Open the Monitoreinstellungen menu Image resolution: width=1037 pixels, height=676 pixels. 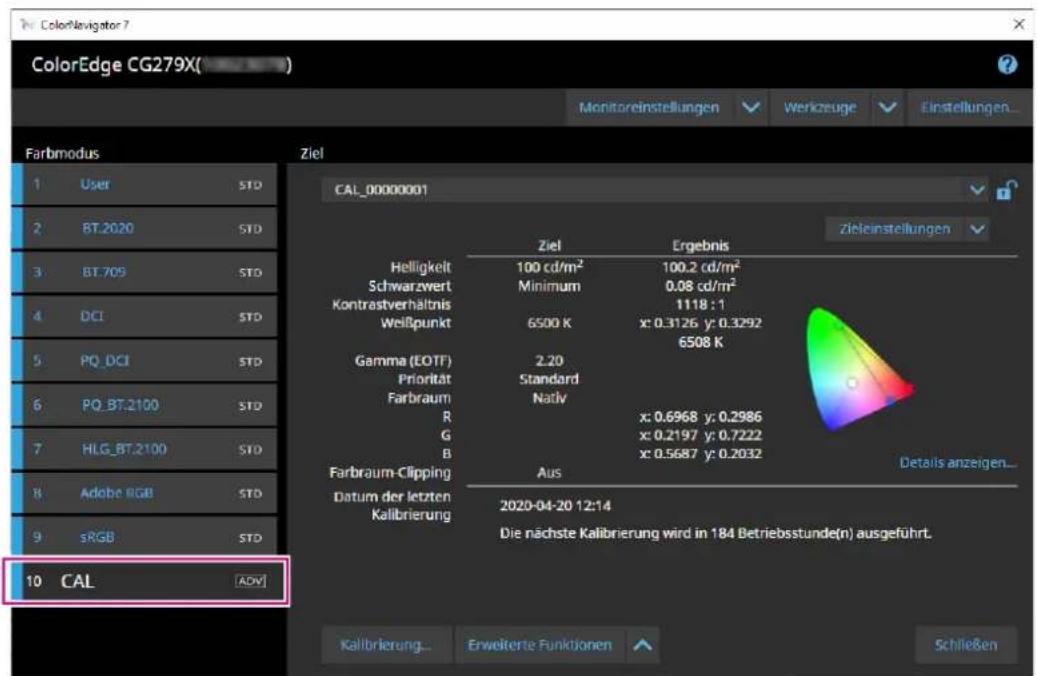649,107
